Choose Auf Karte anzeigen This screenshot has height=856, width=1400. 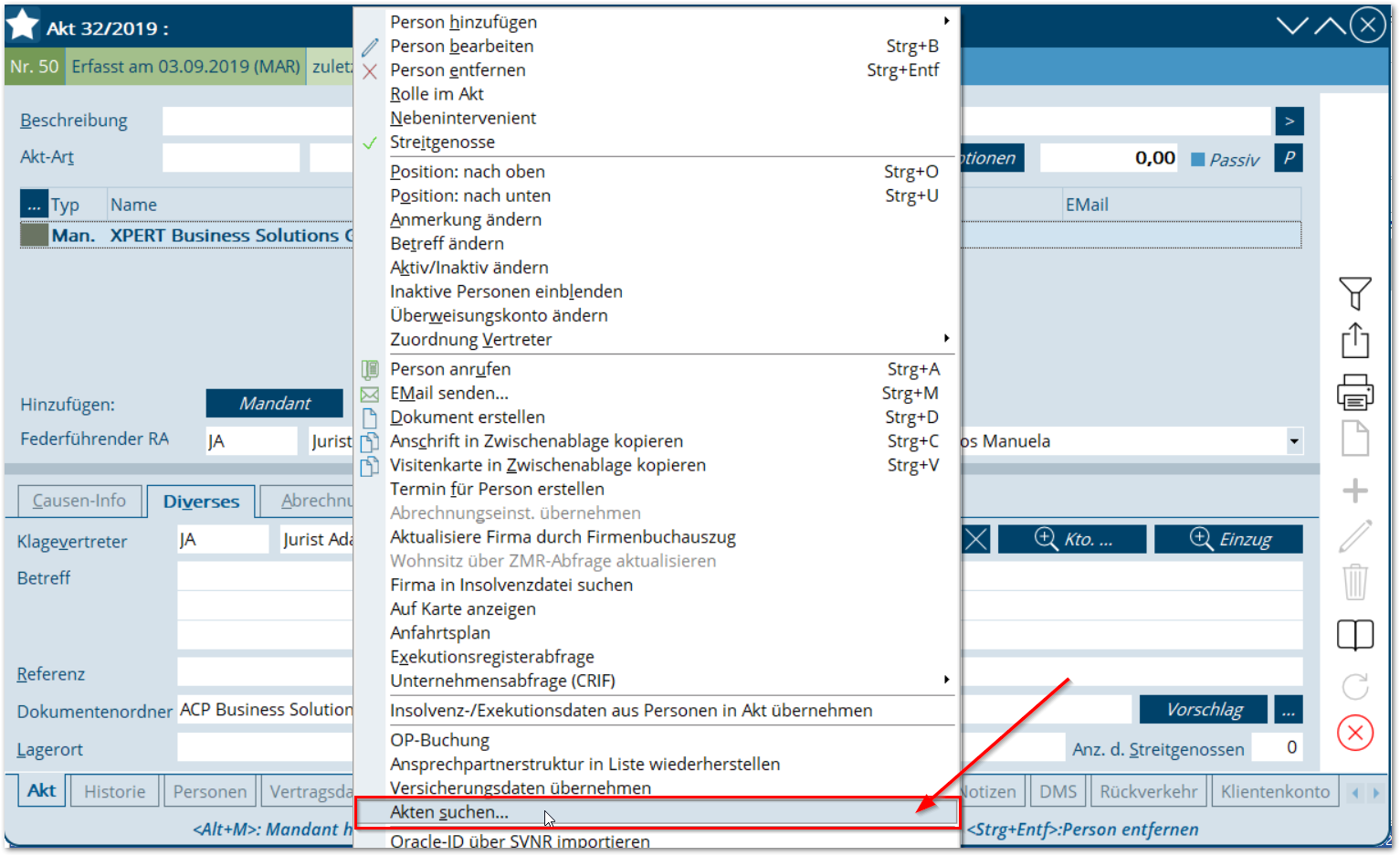click(x=657, y=609)
